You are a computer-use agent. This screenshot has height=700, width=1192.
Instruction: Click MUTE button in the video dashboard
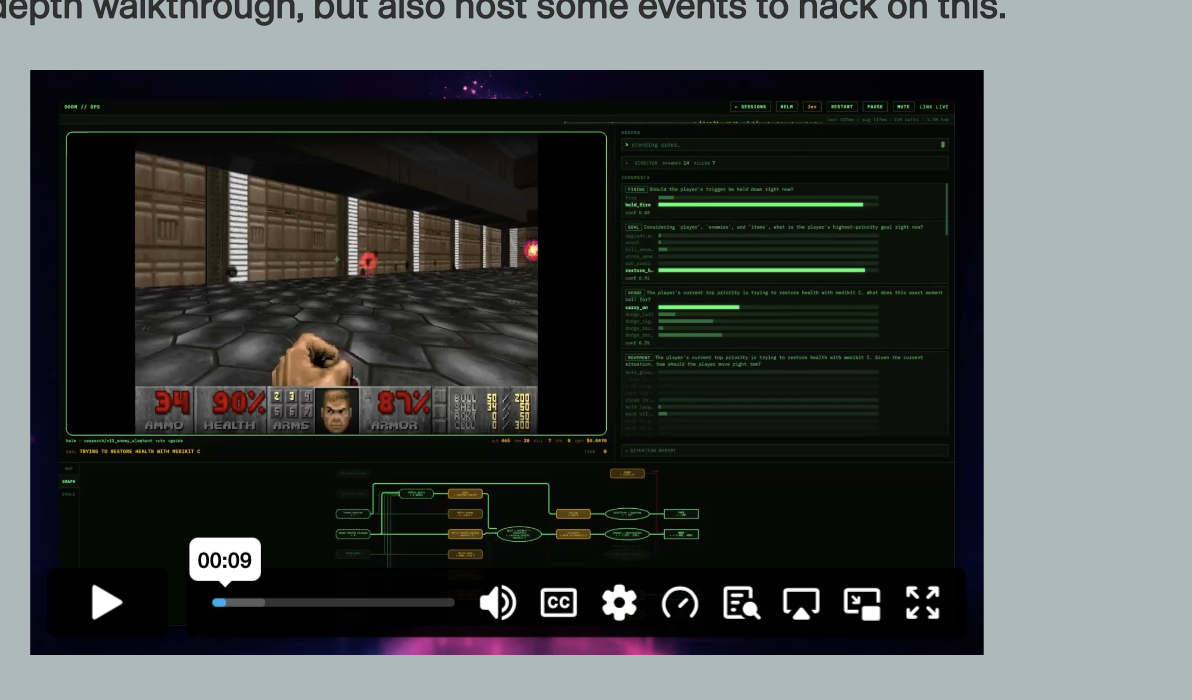tap(903, 106)
